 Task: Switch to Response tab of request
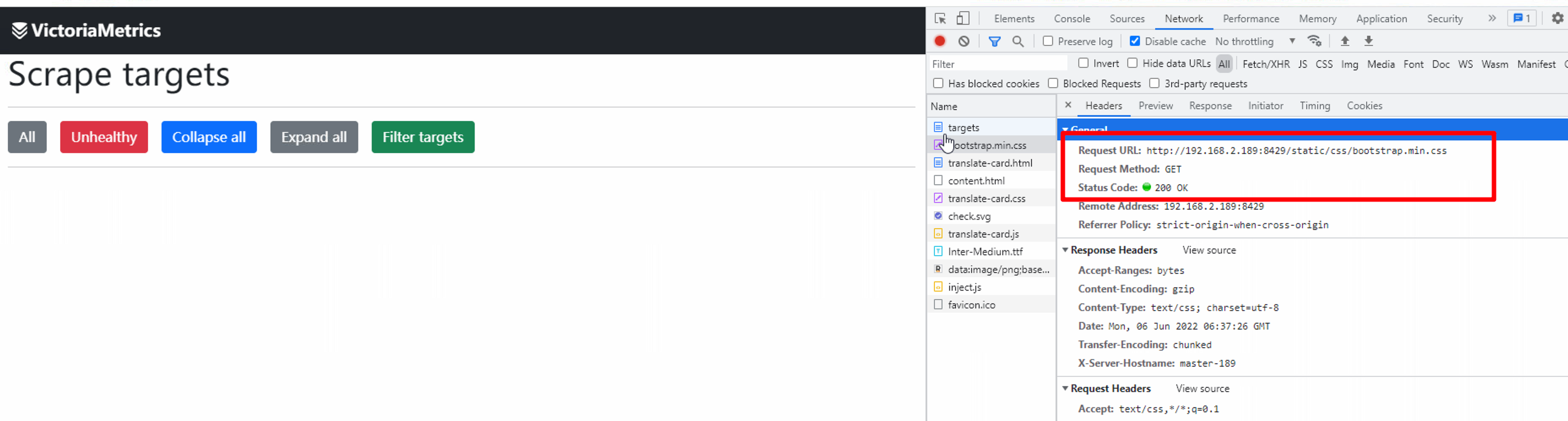coord(1210,105)
